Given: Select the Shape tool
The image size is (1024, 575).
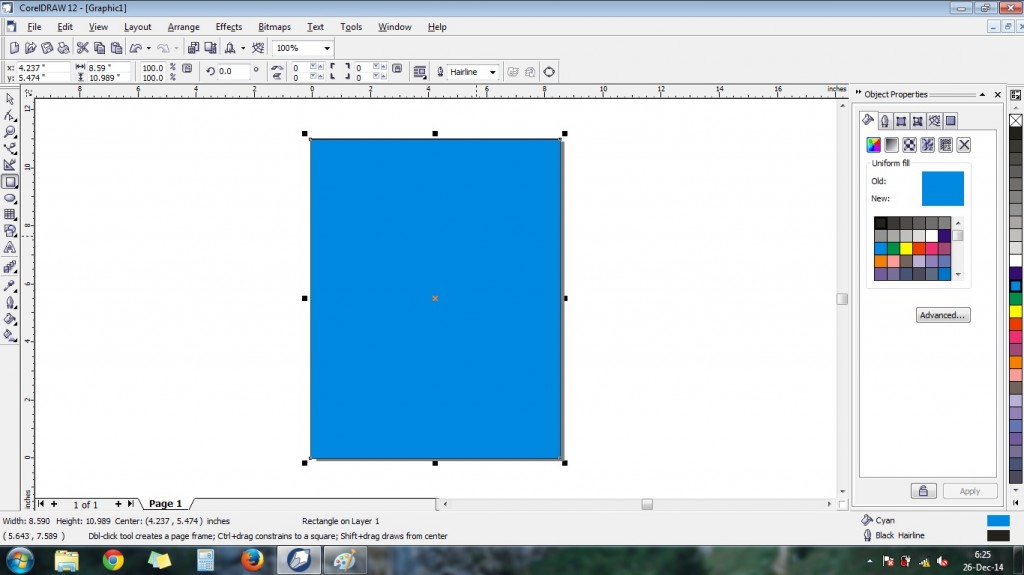Looking at the screenshot, I should [x=10, y=116].
